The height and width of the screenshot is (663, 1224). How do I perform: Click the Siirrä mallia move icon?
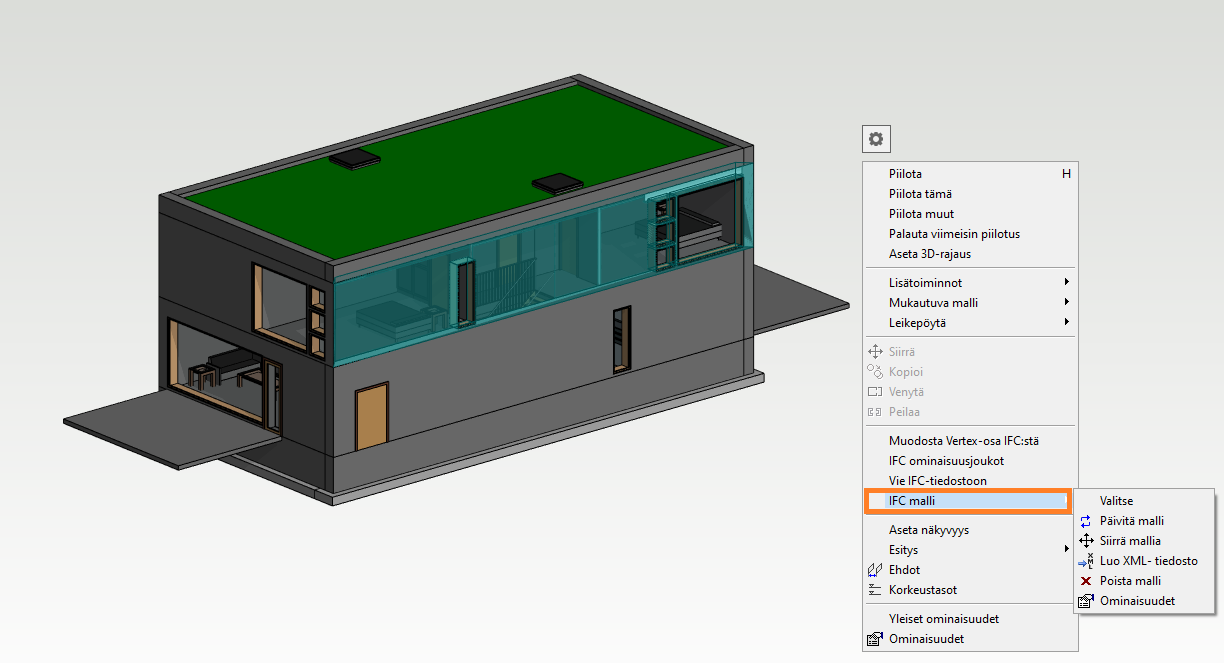click(x=1086, y=541)
